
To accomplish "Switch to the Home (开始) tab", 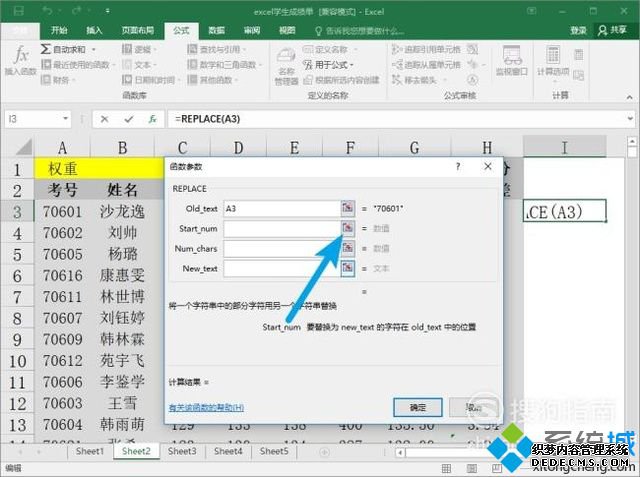I will point(59,30).
